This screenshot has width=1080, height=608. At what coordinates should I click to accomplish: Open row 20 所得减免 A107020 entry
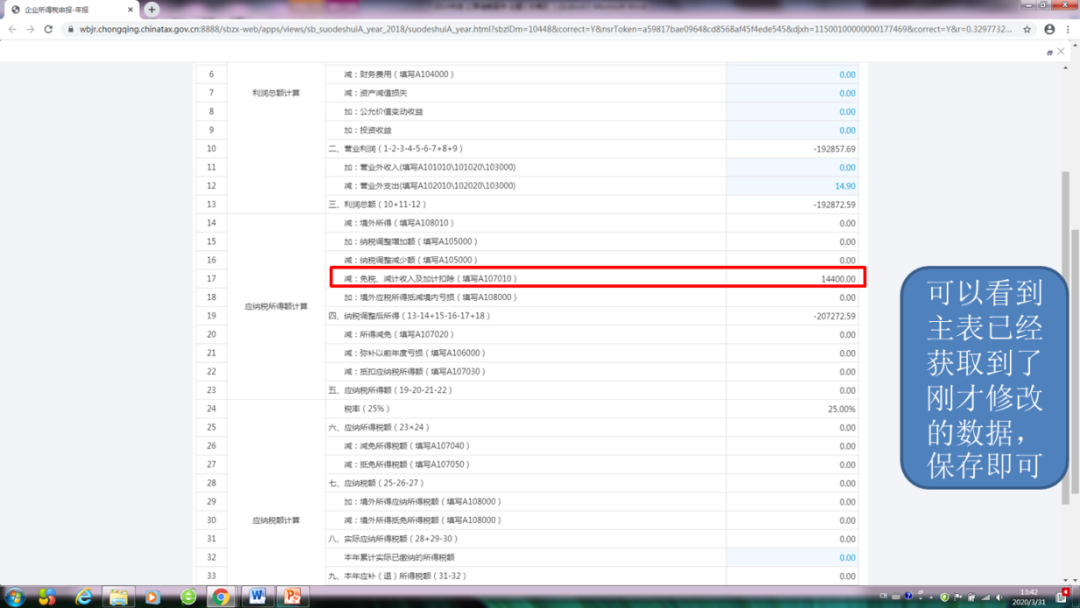coord(399,335)
